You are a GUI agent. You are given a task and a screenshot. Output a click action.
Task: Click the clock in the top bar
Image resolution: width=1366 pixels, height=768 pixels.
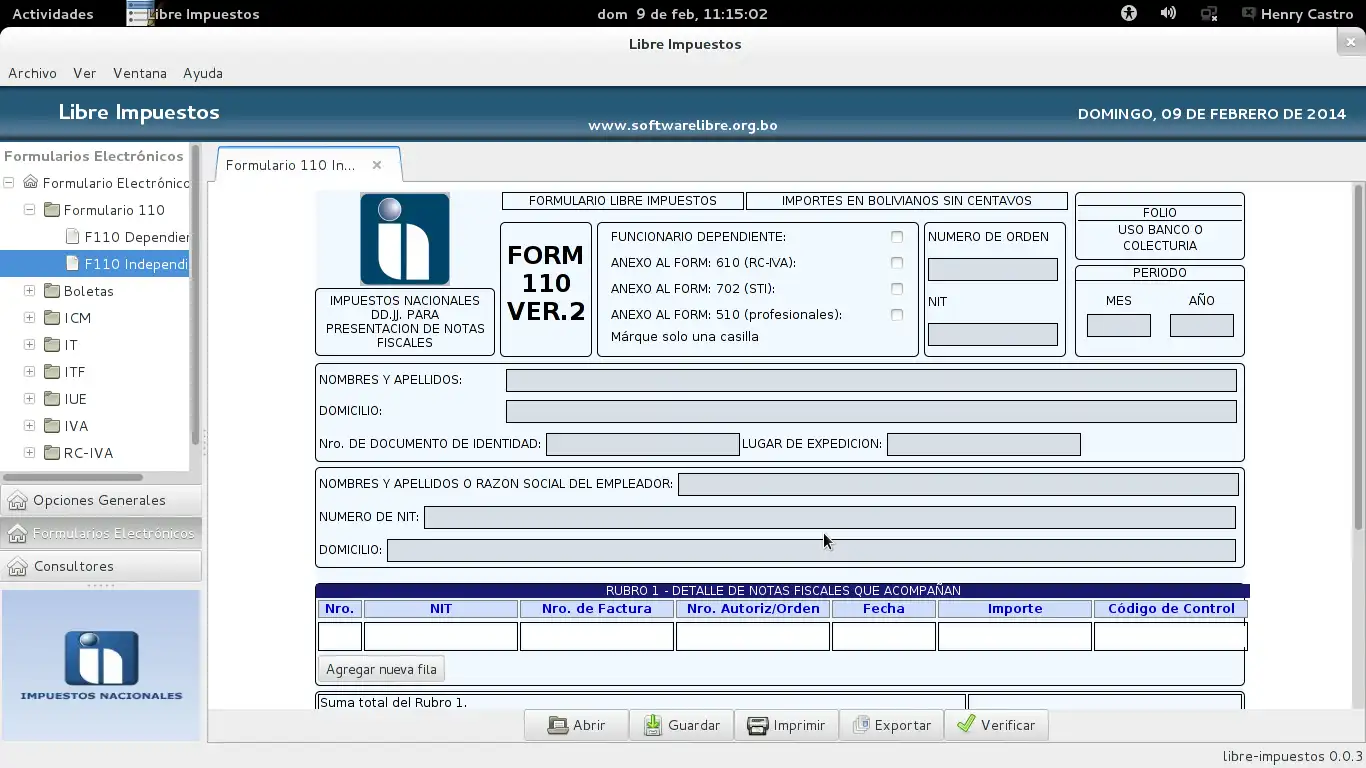point(682,14)
